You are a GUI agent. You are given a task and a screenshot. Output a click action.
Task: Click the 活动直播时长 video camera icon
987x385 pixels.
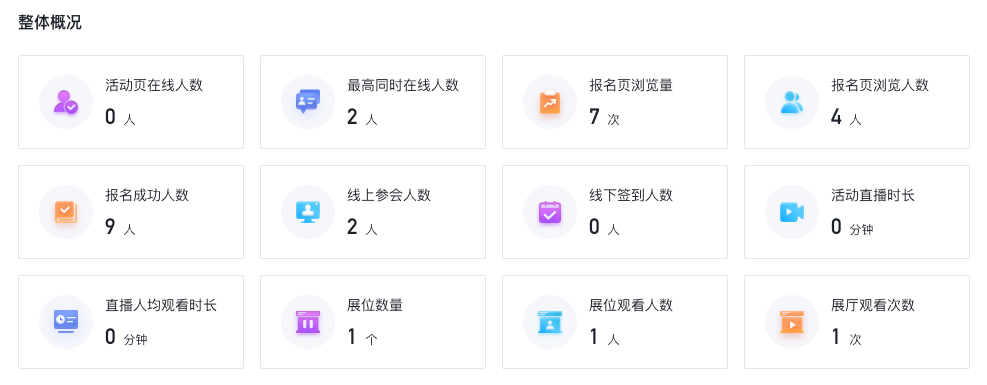792,212
